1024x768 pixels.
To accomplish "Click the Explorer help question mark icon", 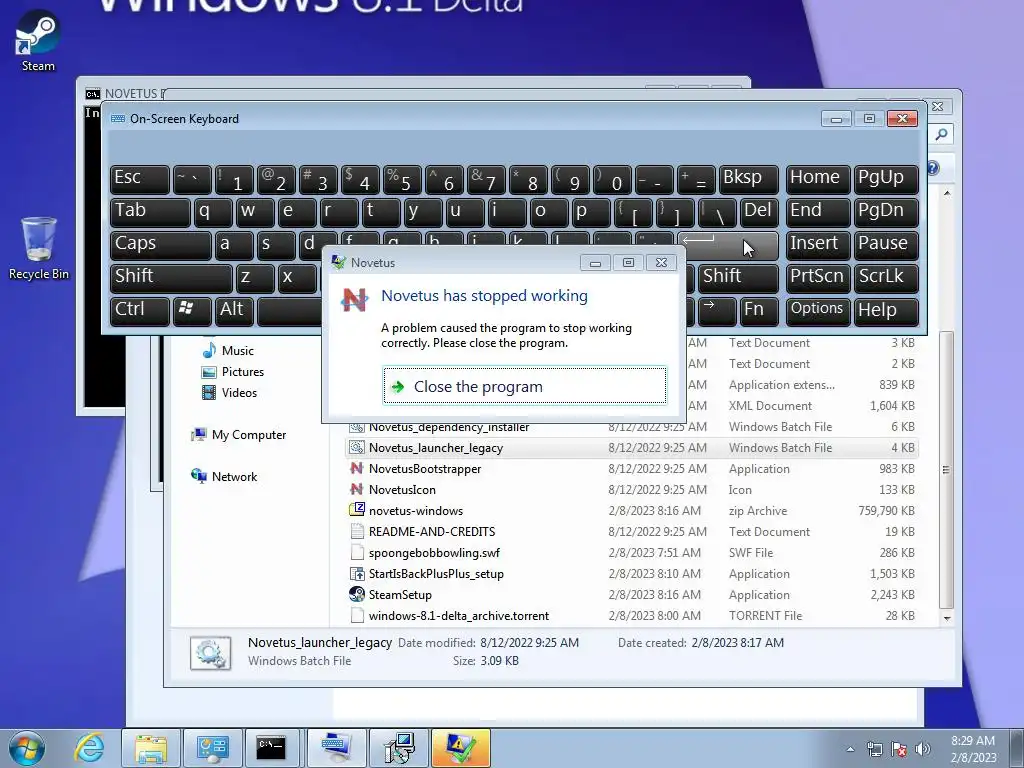I will (933, 168).
